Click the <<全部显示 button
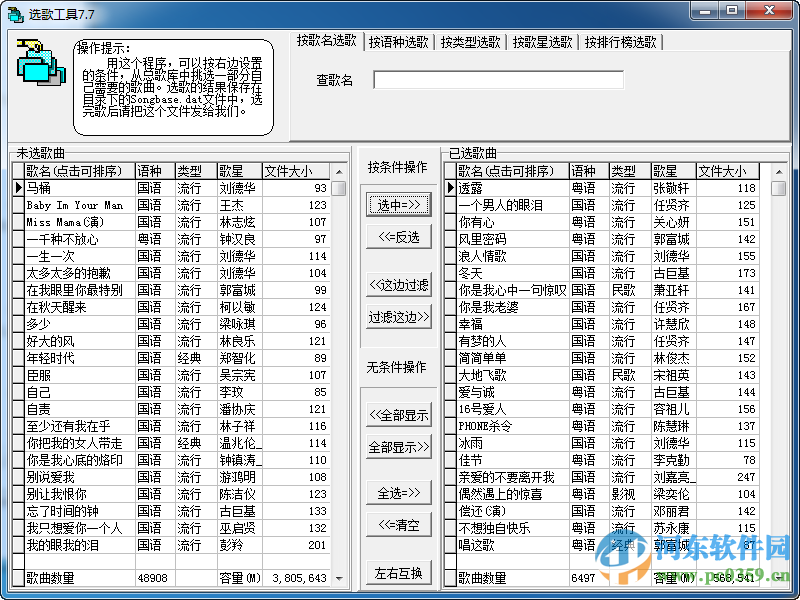The height and width of the screenshot is (600, 800). [399, 415]
